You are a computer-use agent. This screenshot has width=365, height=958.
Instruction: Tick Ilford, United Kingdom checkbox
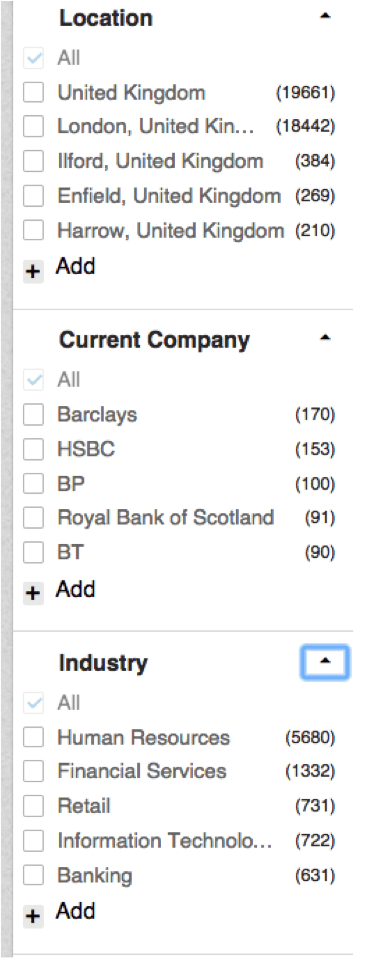[x=33, y=162]
